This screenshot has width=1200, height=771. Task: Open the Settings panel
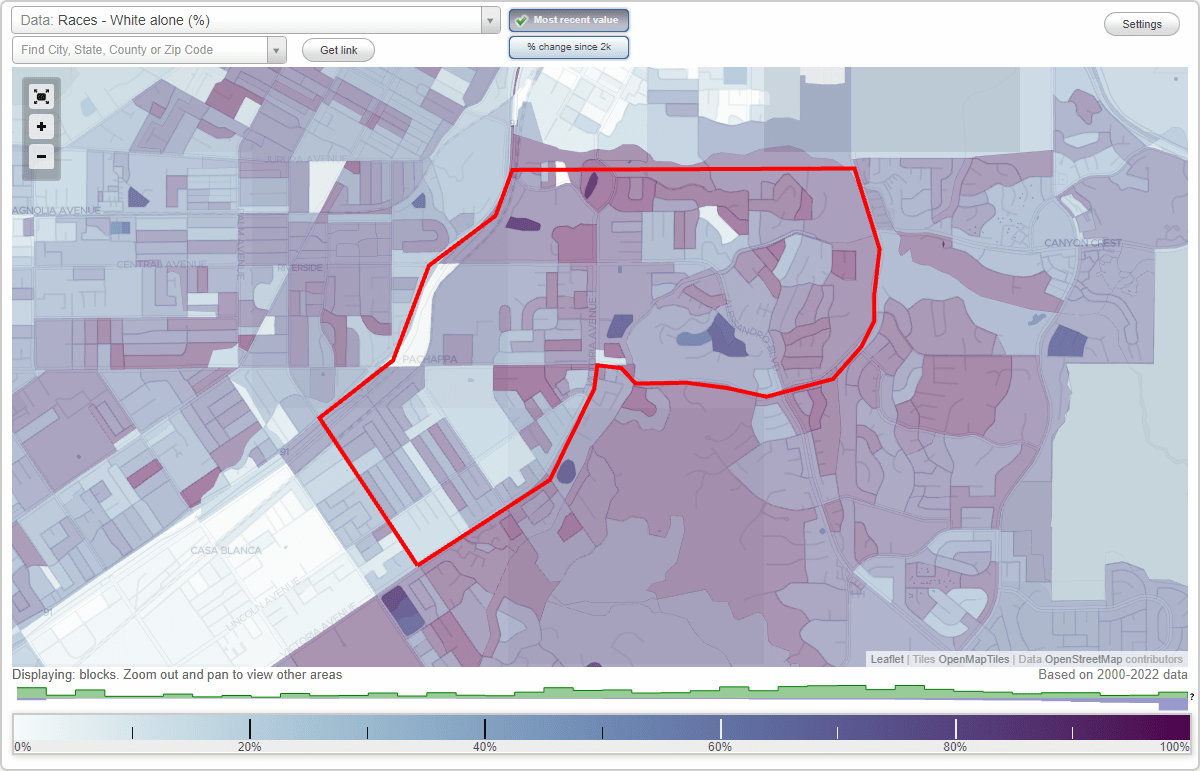tap(1141, 23)
